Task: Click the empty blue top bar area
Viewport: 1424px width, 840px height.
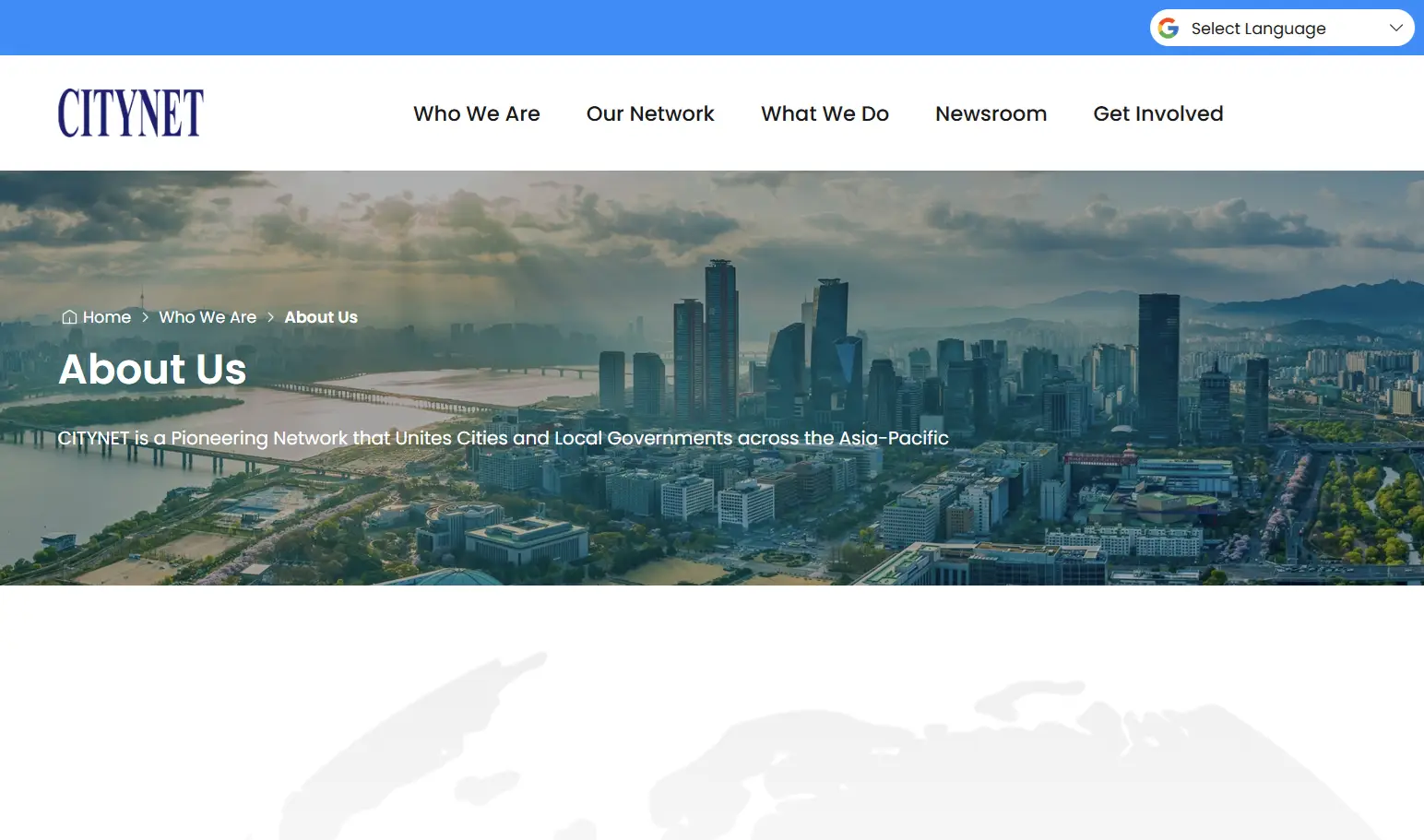Action: point(553,28)
